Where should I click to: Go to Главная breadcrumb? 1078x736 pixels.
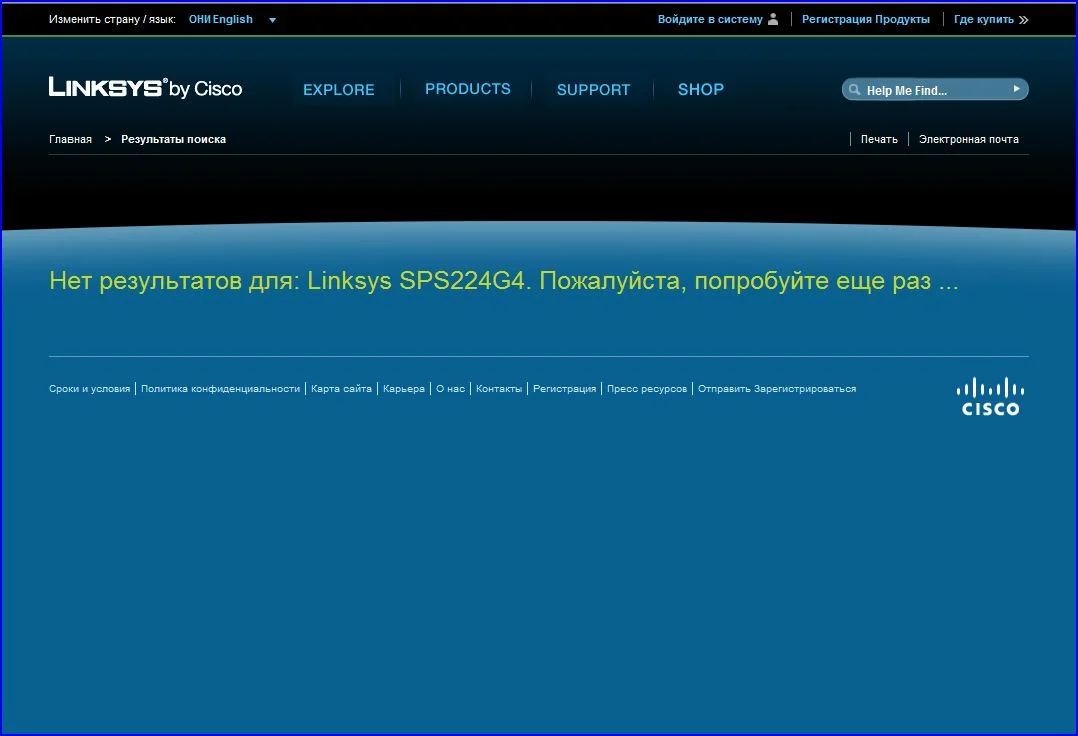(70, 139)
